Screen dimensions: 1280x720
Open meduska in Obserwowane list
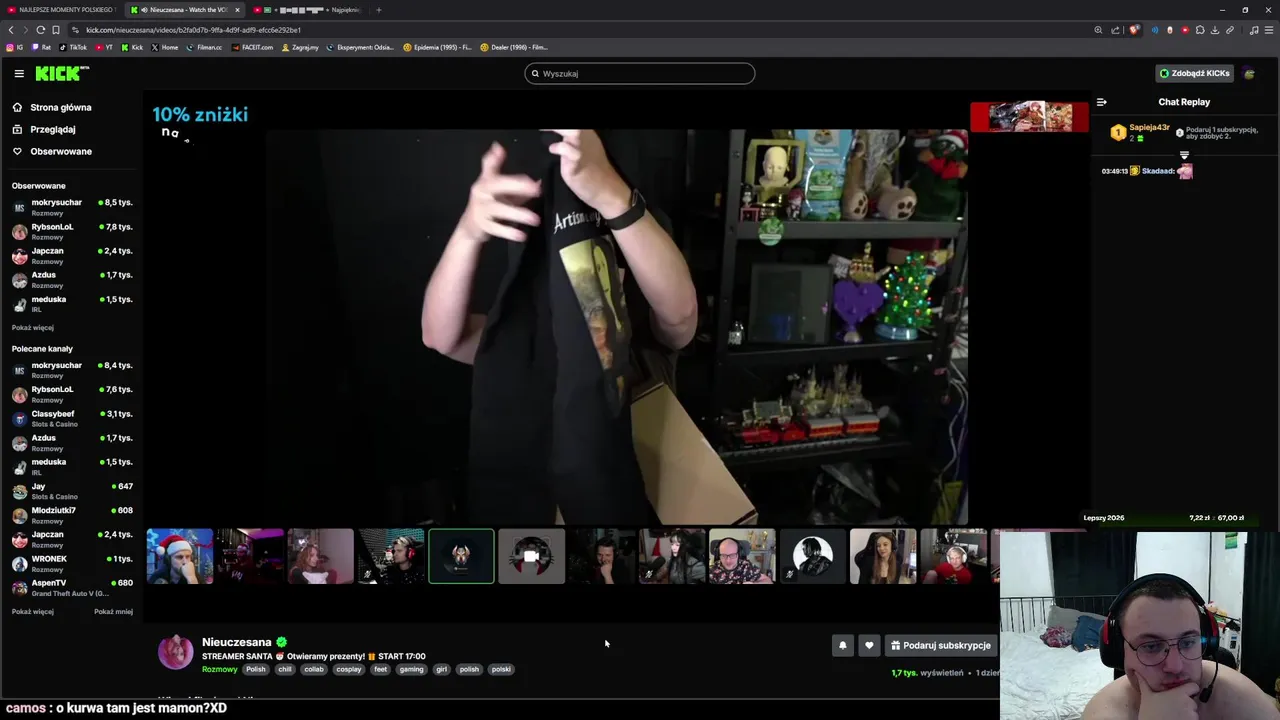tap(72, 303)
